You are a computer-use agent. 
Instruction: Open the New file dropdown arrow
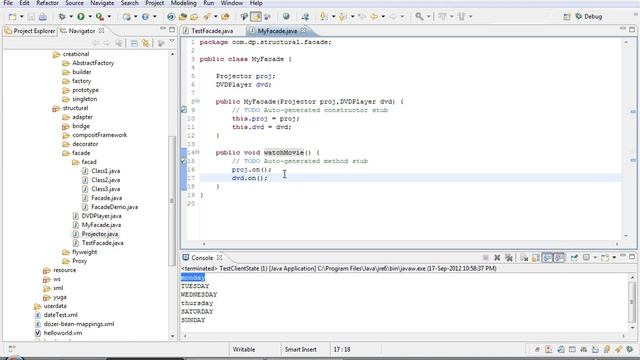(22, 17)
